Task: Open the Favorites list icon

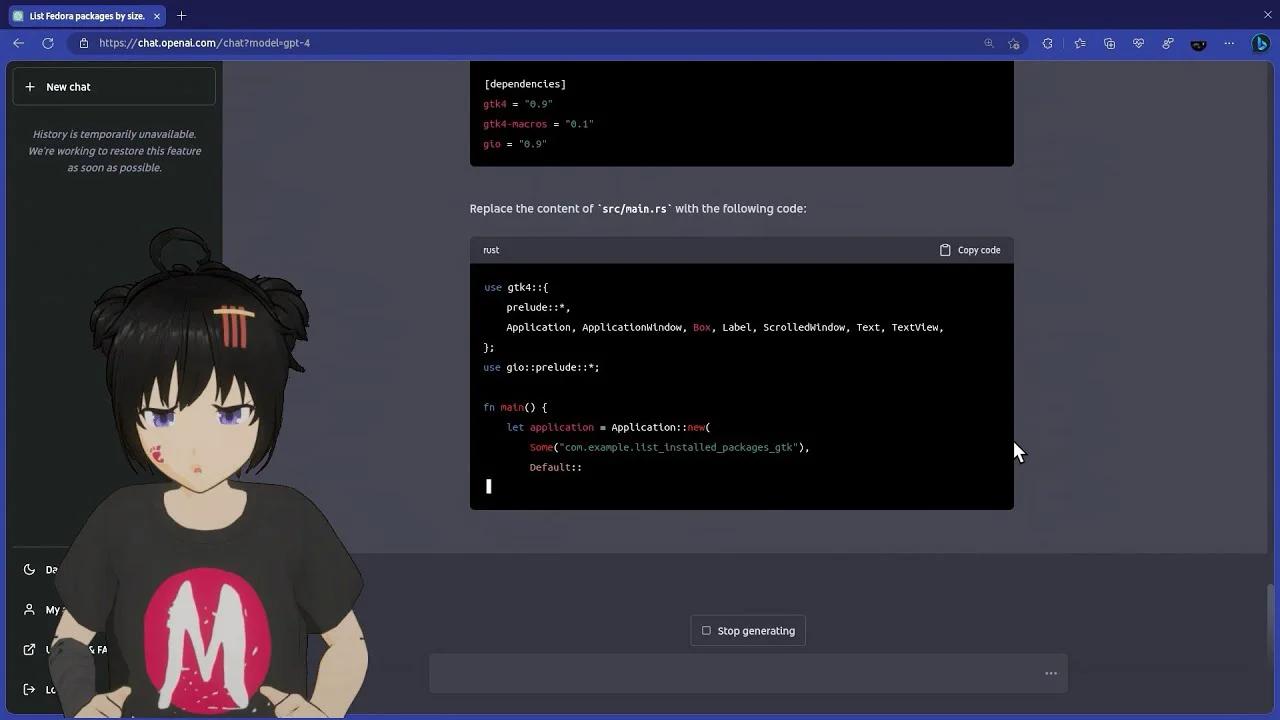Action: click(1080, 43)
